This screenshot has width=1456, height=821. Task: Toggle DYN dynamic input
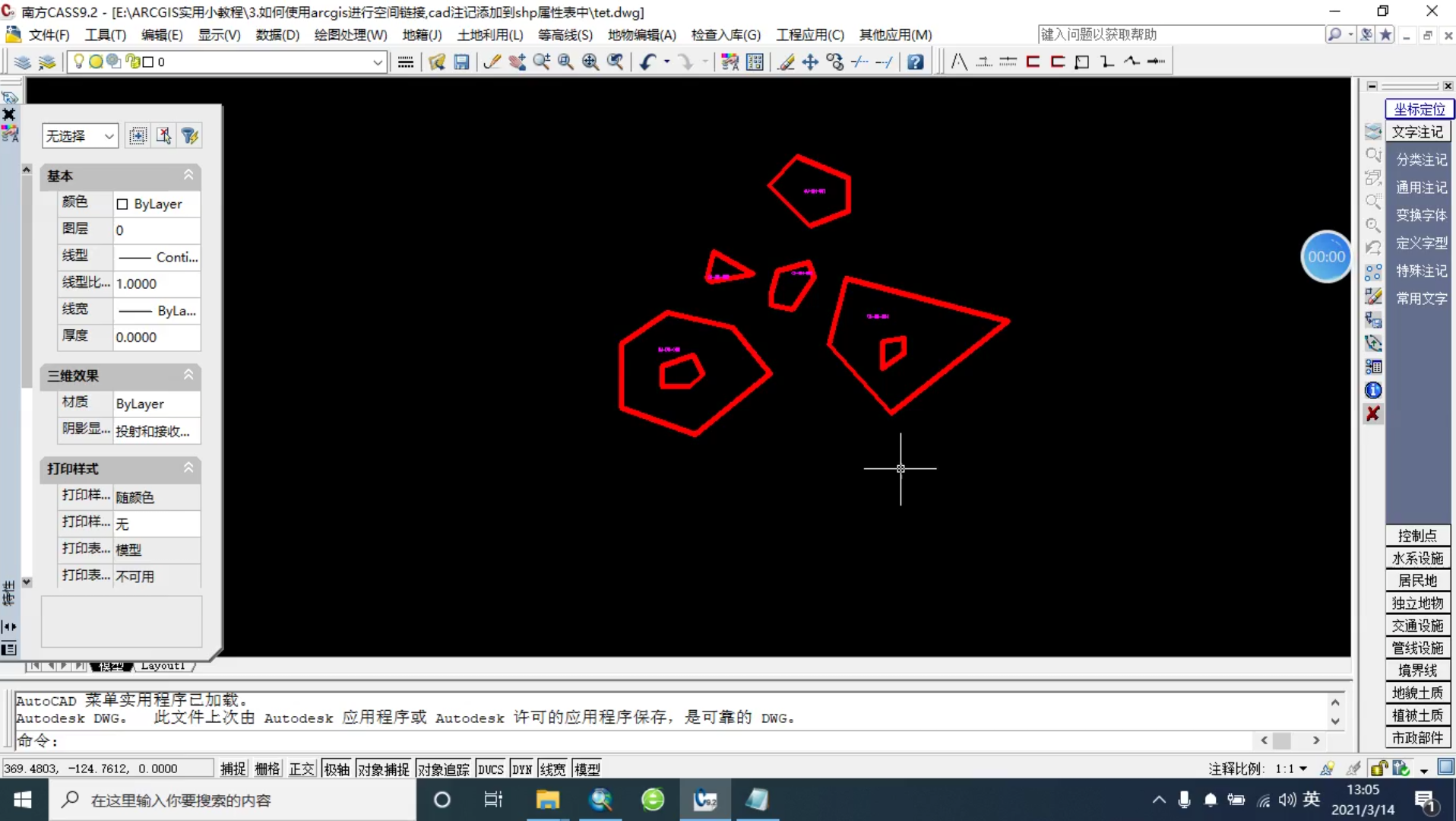pyautogui.click(x=522, y=769)
